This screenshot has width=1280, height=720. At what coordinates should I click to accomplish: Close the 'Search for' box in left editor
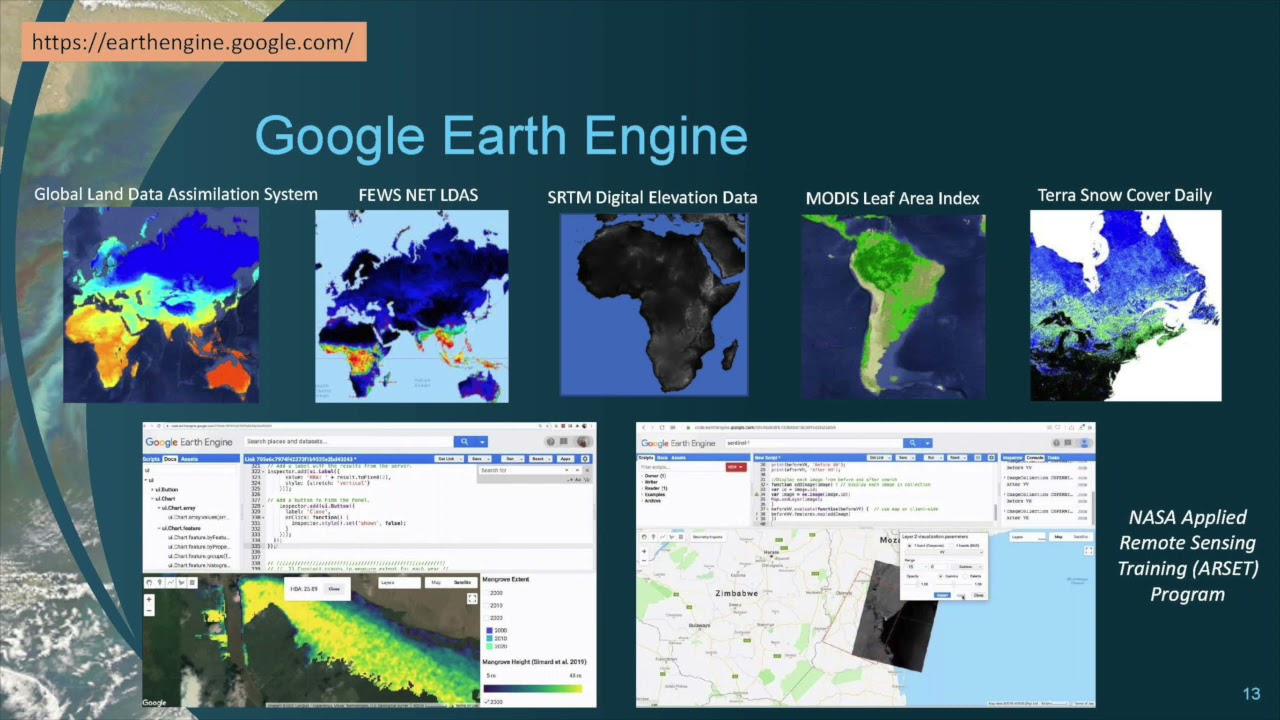(x=587, y=470)
